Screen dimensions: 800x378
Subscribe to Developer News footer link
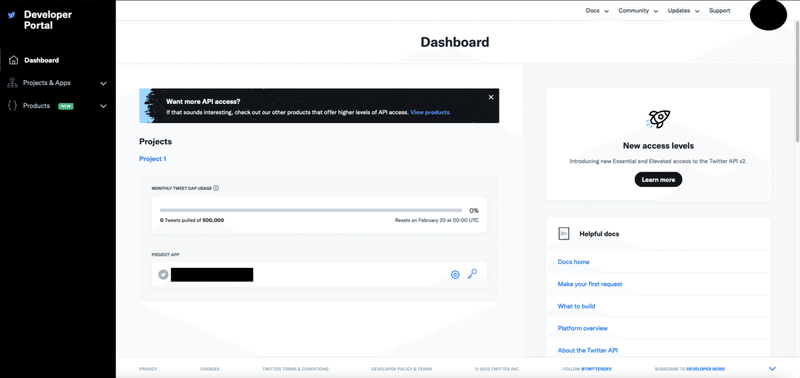point(689,369)
